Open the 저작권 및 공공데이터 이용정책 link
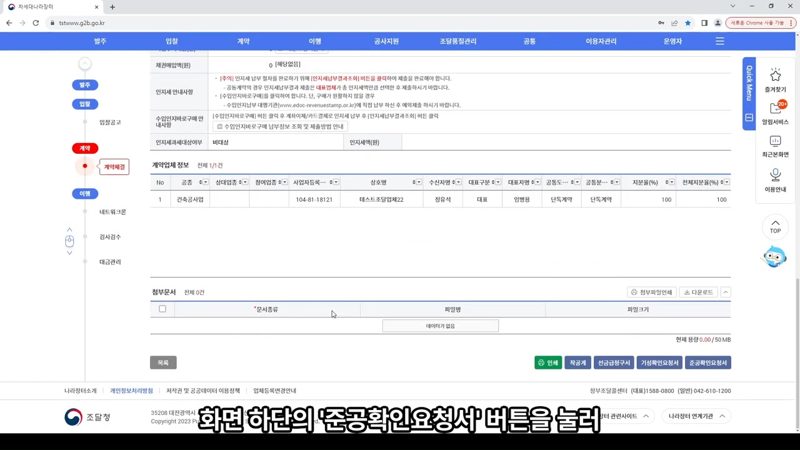Image resolution: width=800 pixels, height=450 pixels. [203, 391]
